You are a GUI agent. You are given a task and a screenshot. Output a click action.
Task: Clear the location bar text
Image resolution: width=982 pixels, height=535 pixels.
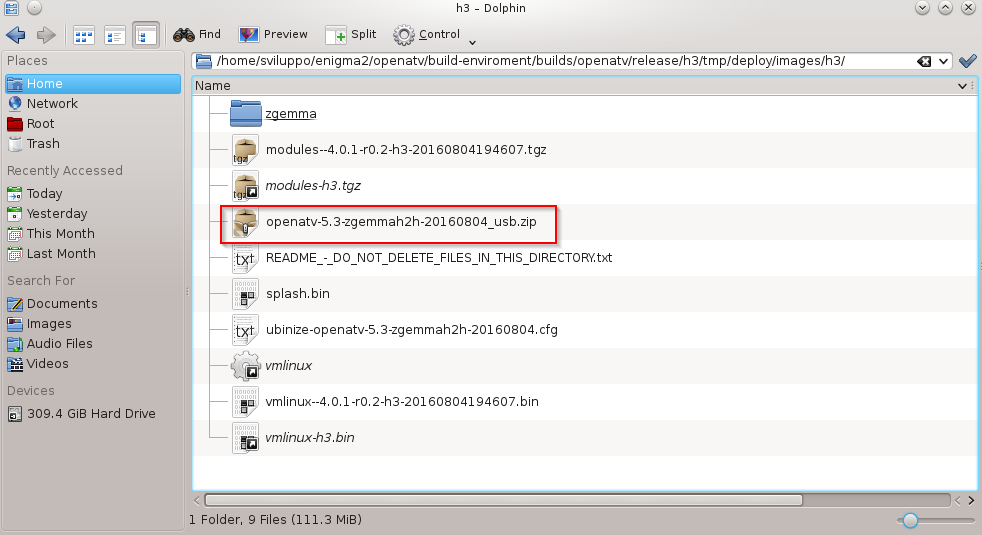925,61
